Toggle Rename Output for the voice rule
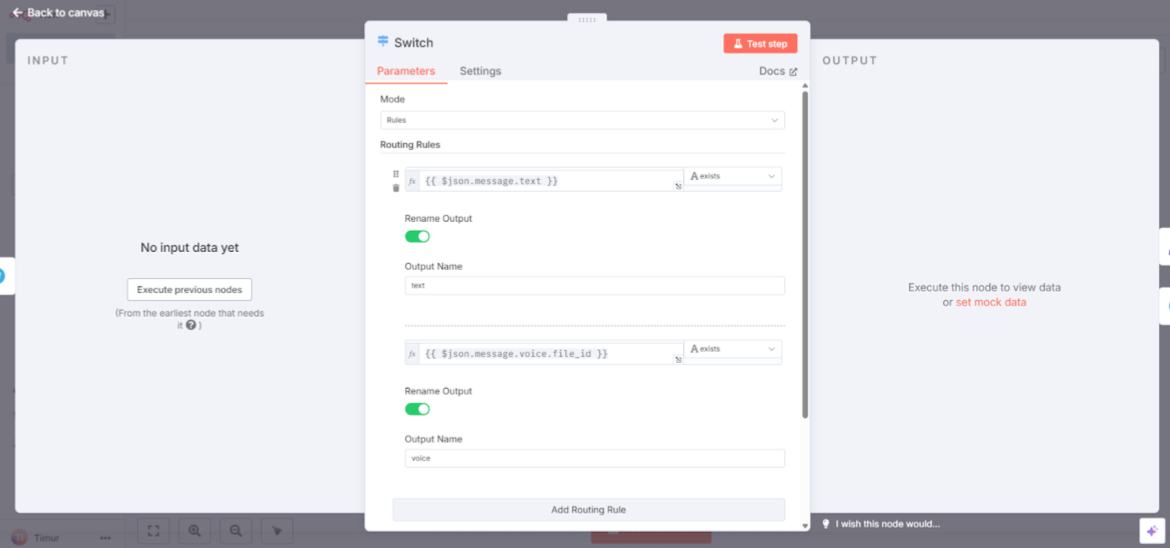Image resolution: width=1170 pixels, height=548 pixels. [417, 409]
